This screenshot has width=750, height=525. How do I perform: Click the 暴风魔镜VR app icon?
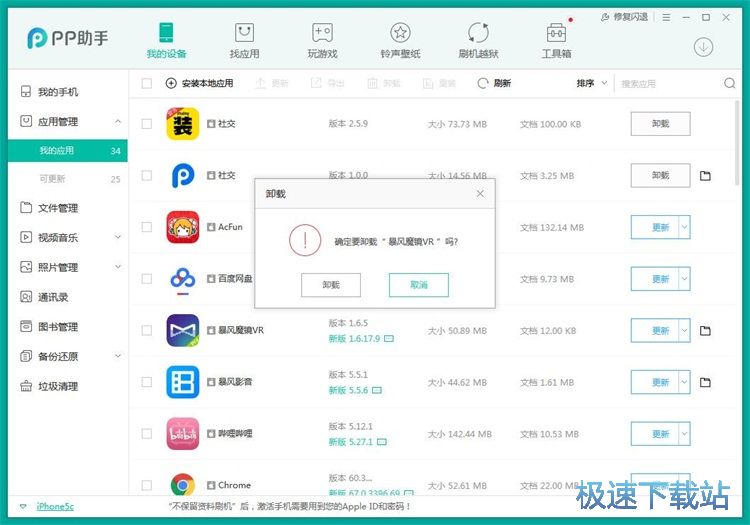click(x=183, y=330)
